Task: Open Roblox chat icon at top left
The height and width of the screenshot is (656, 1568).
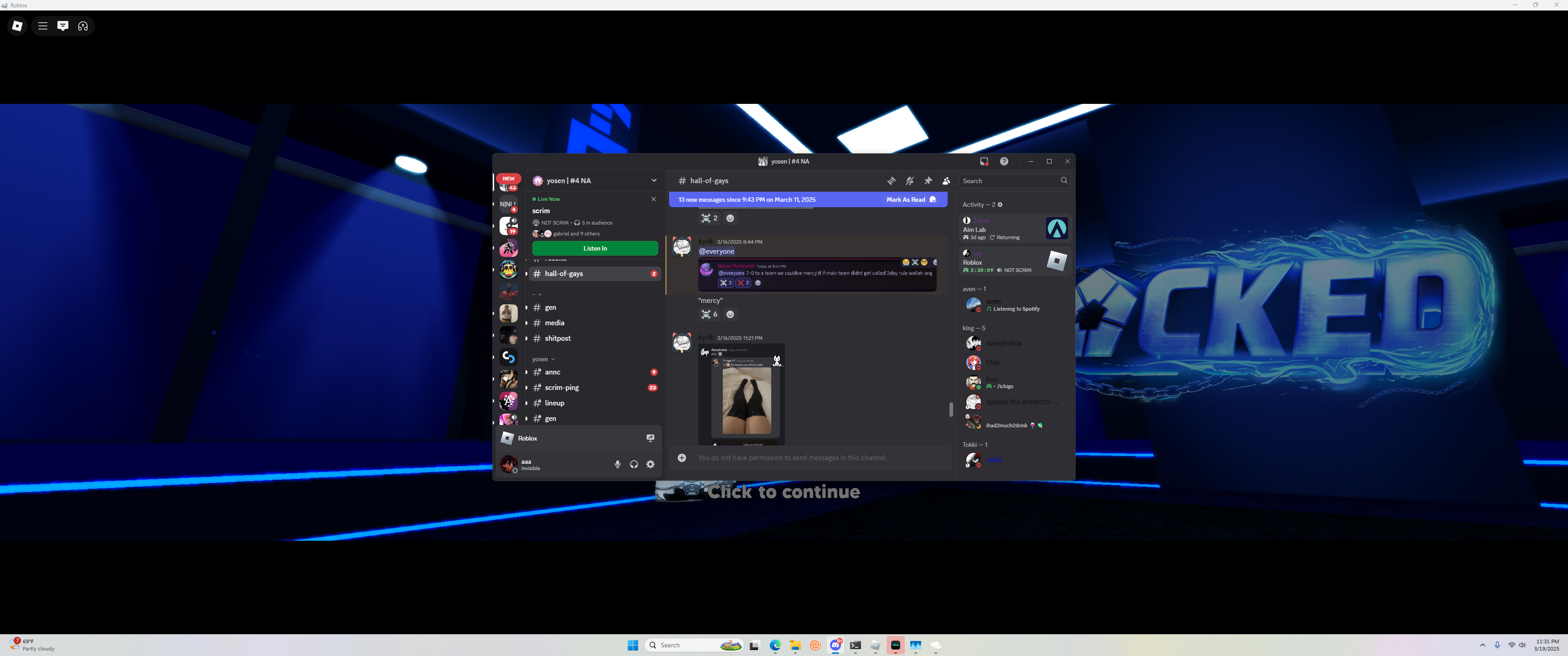Action: (x=63, y=26)
